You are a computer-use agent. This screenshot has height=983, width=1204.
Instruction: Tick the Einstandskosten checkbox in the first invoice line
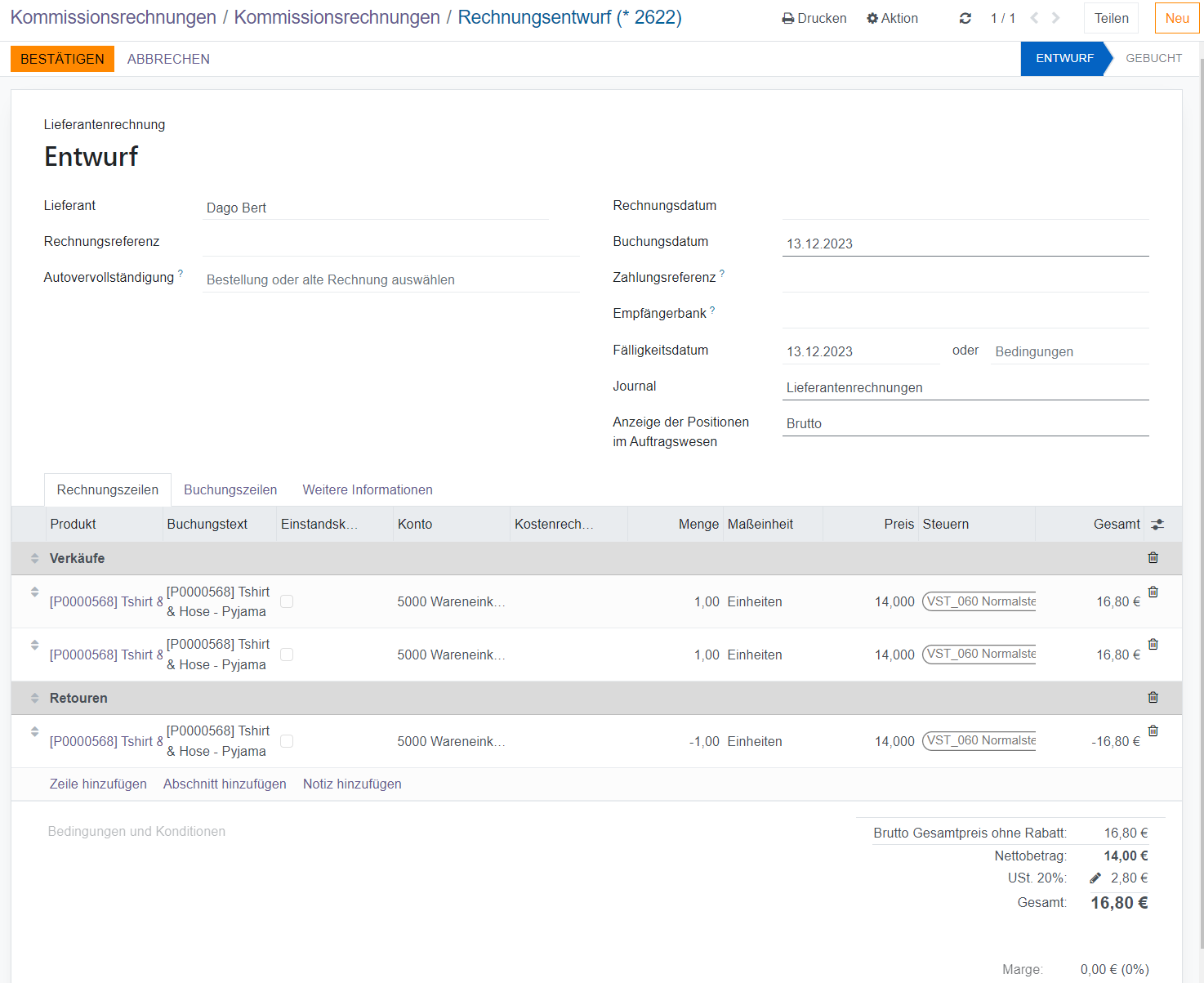287,601
